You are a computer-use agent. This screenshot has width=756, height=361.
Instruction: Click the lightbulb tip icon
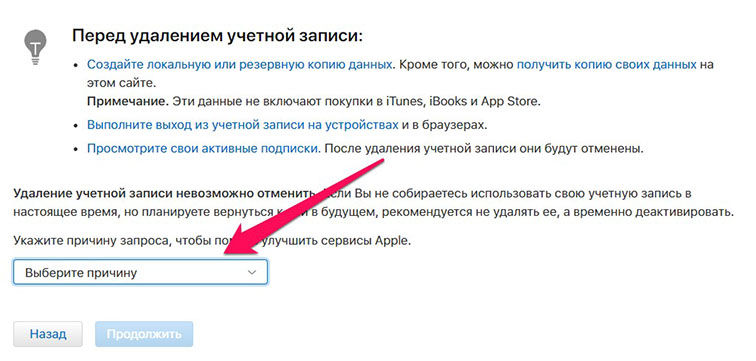point(35,47)
